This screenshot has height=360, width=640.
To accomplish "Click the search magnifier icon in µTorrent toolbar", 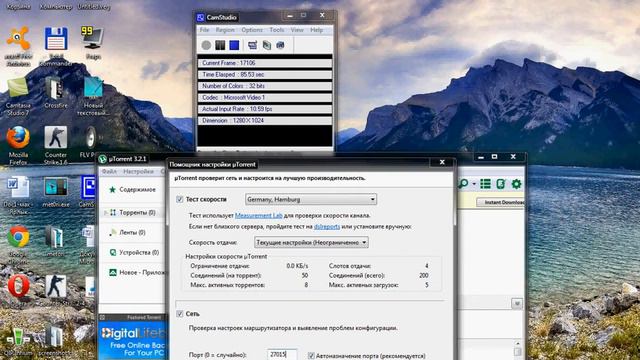I will (x=463, y=184).
